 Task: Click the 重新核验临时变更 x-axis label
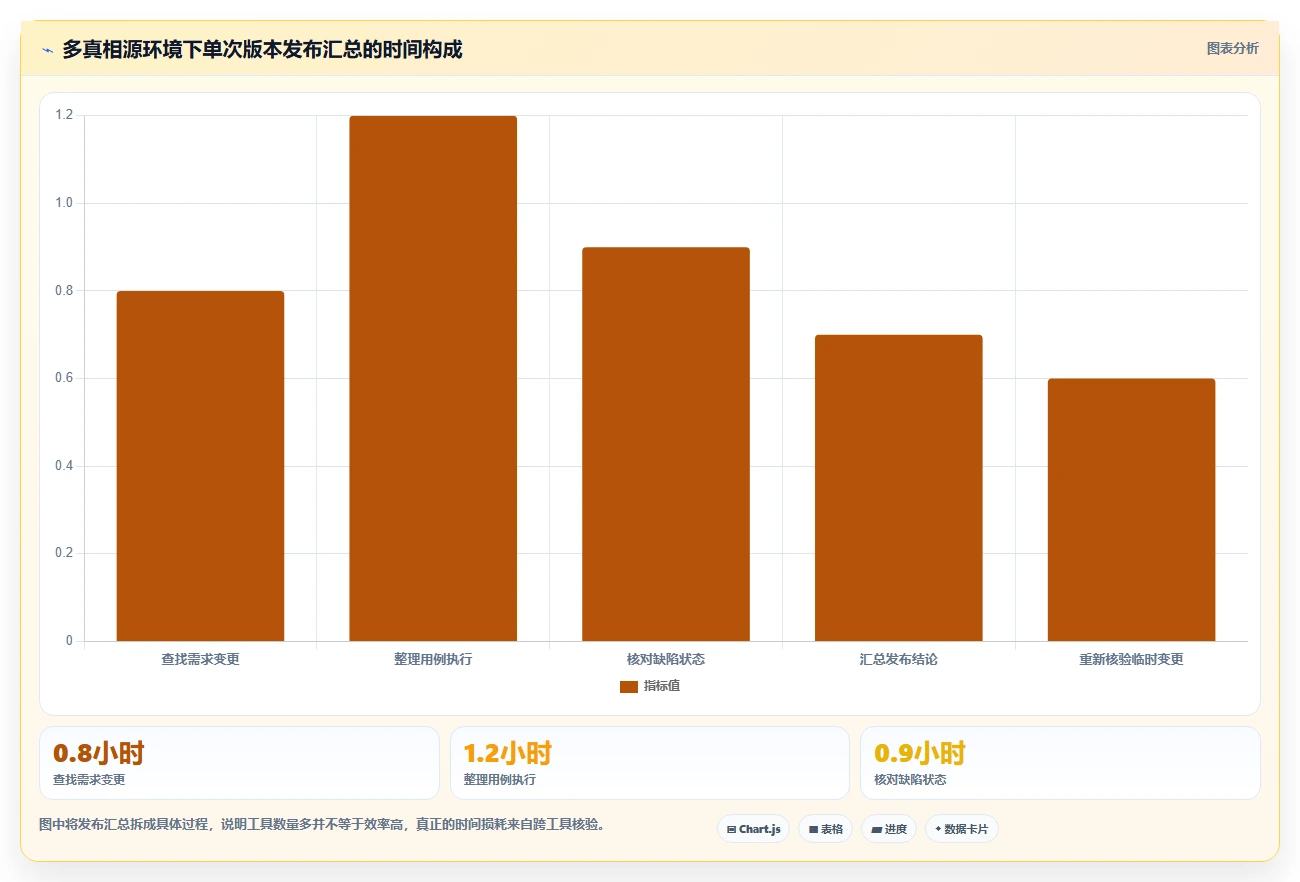tap(1131, 660)
